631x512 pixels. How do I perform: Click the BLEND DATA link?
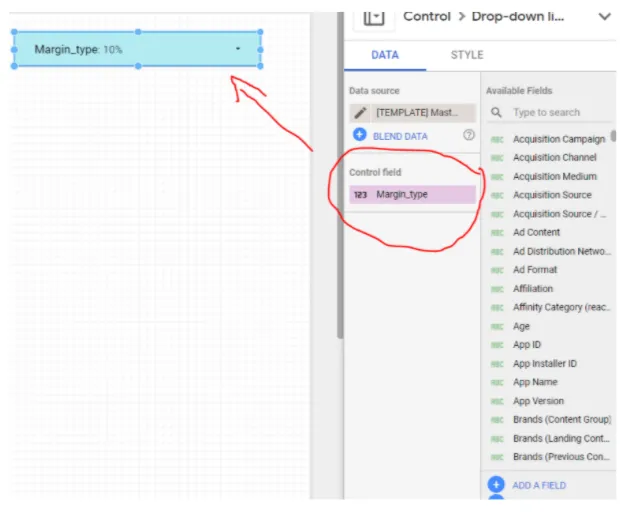400,136
